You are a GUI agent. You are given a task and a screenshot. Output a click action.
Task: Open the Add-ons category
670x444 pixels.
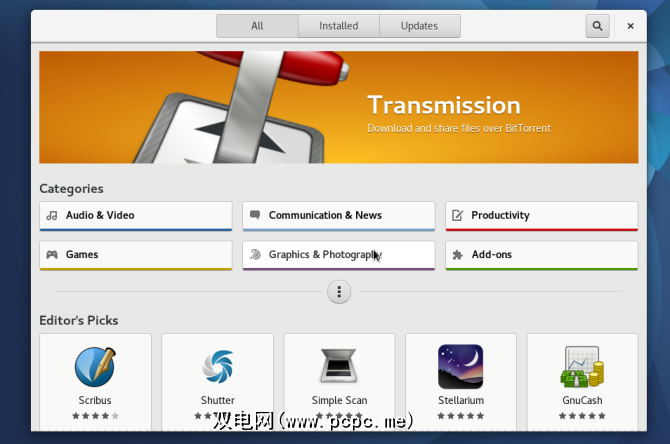(x=542, y=256)
